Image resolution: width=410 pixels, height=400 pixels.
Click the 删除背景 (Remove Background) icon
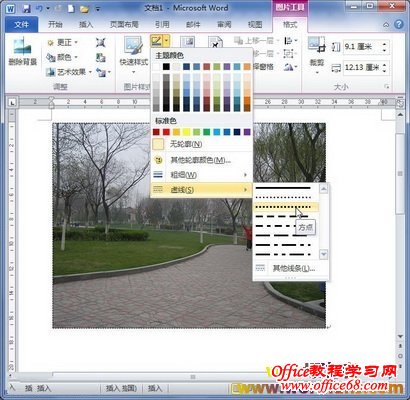pyautogui.click(x=22, y=47)
